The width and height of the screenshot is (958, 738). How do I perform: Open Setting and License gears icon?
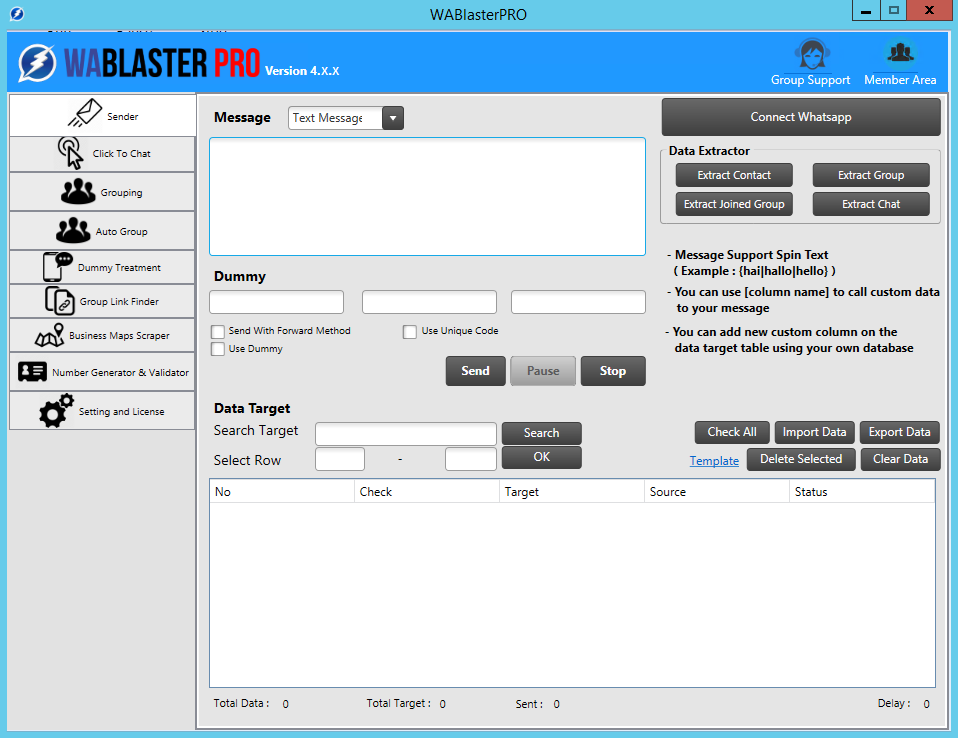click(x=56, y=411)
